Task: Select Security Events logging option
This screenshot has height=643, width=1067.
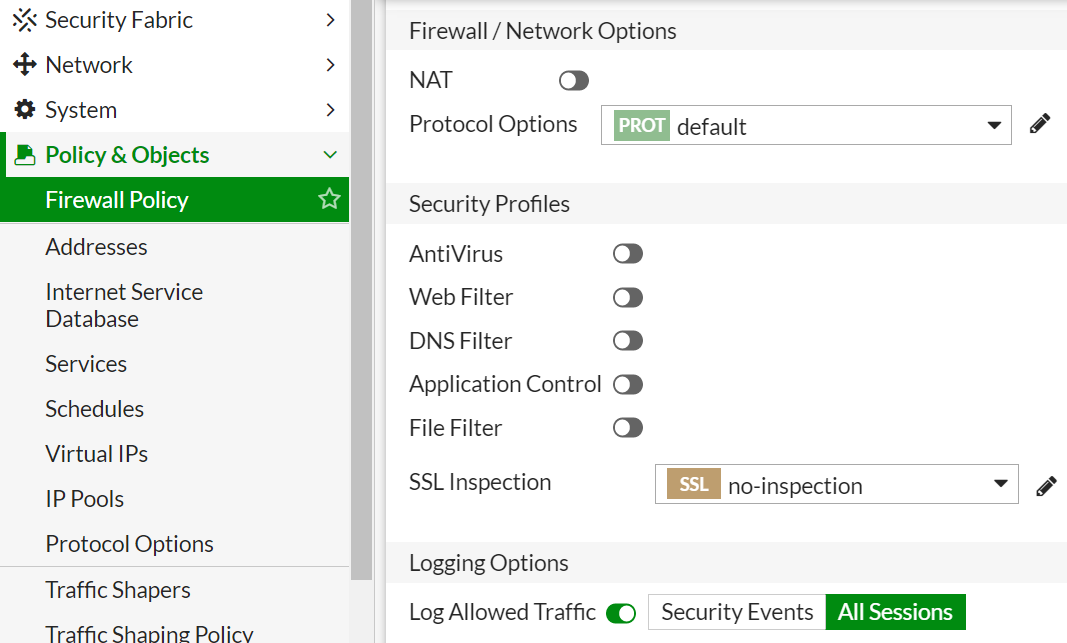Action: point(737,612)
